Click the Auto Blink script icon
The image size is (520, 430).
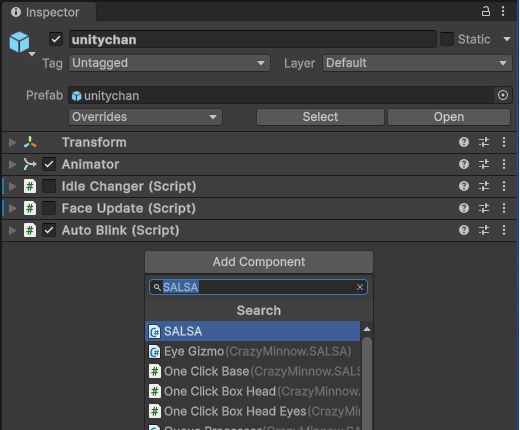coord(30,230)
